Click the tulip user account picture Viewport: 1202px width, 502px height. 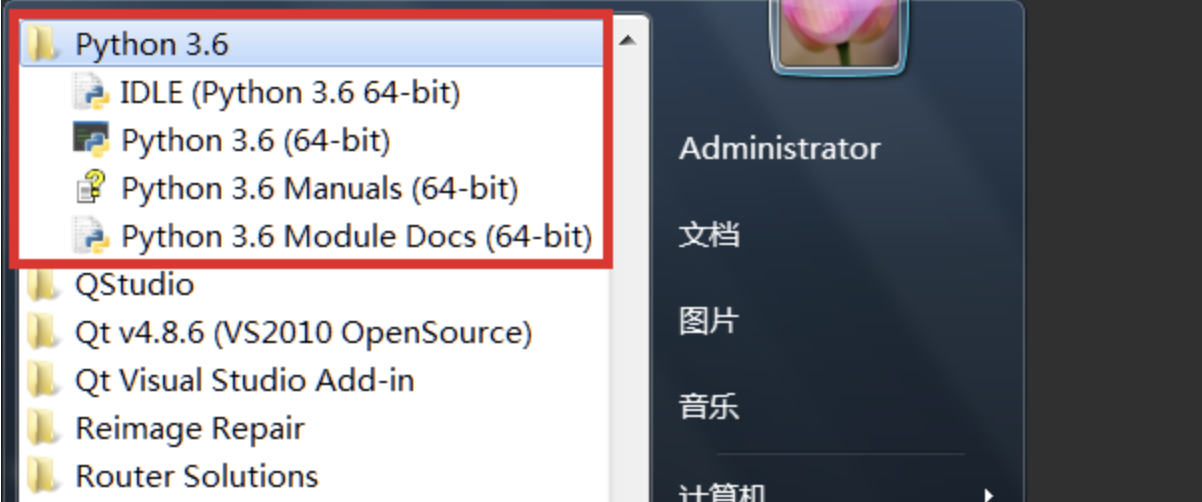click(841, 30)
